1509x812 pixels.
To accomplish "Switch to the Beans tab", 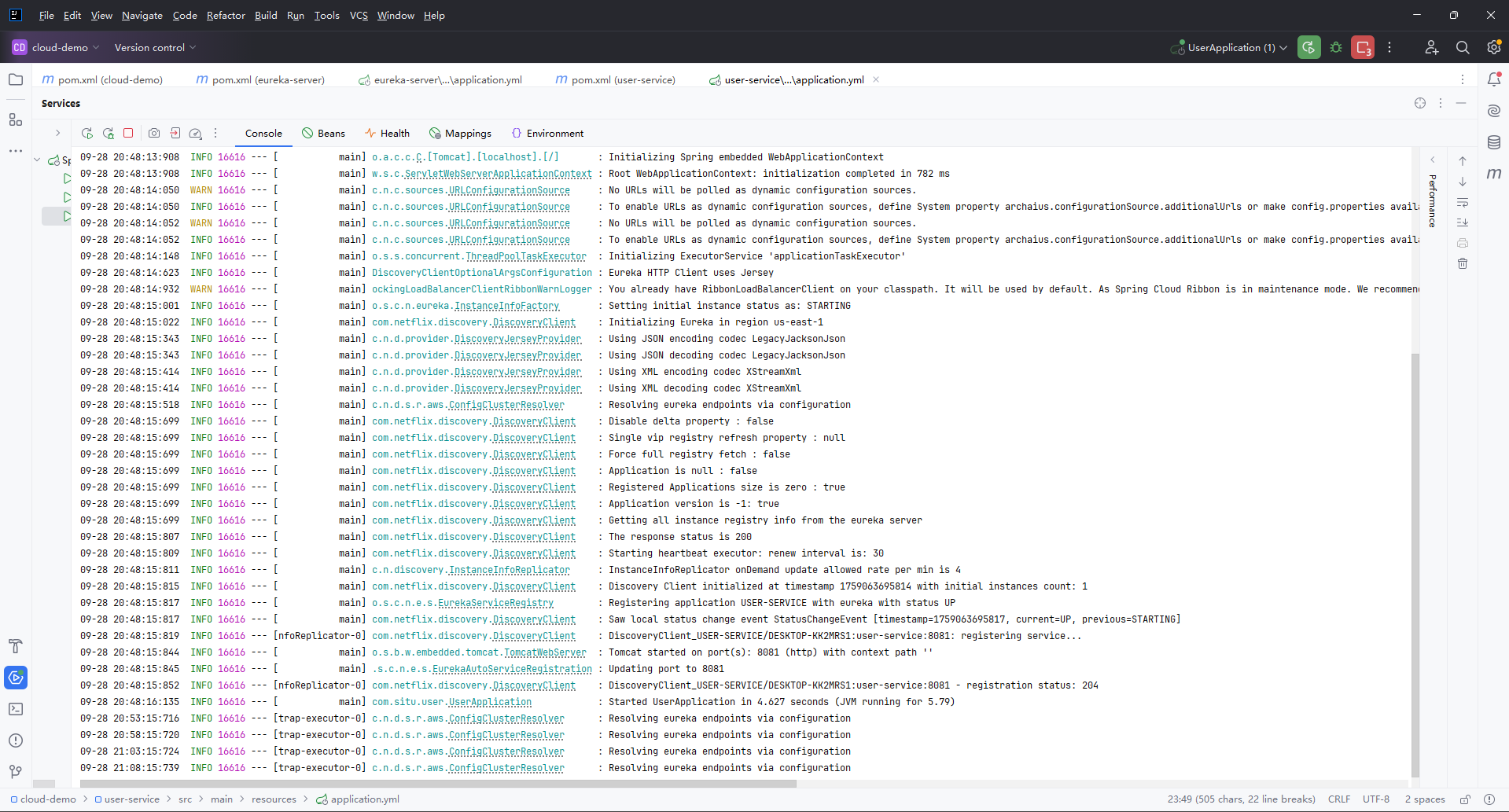I will [323, 134].
